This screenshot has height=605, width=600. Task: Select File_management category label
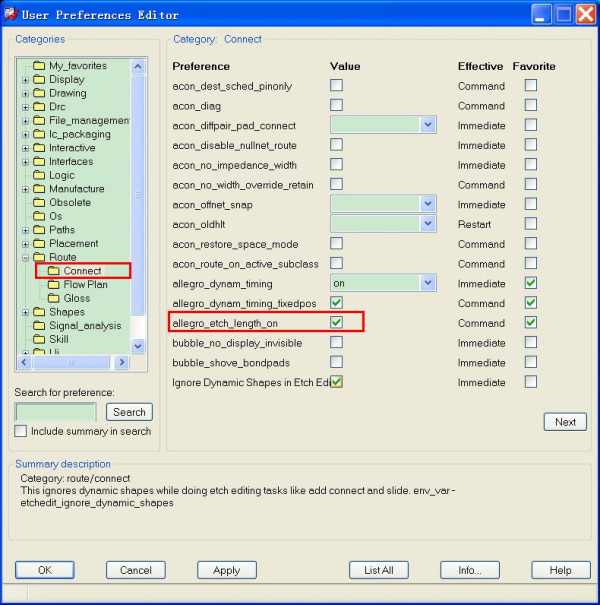pos(89,120)
